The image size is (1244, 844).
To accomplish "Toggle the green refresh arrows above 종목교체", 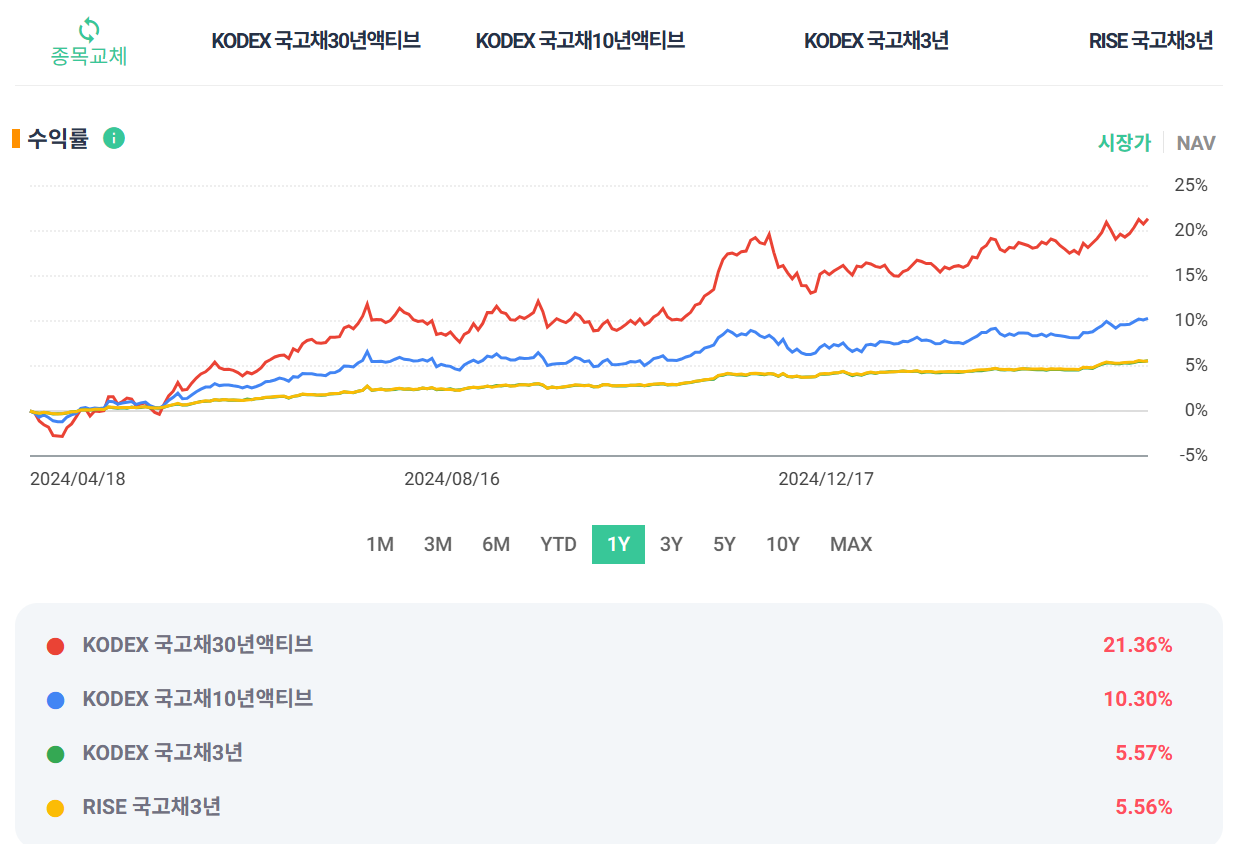I will [x=87, y=29].
